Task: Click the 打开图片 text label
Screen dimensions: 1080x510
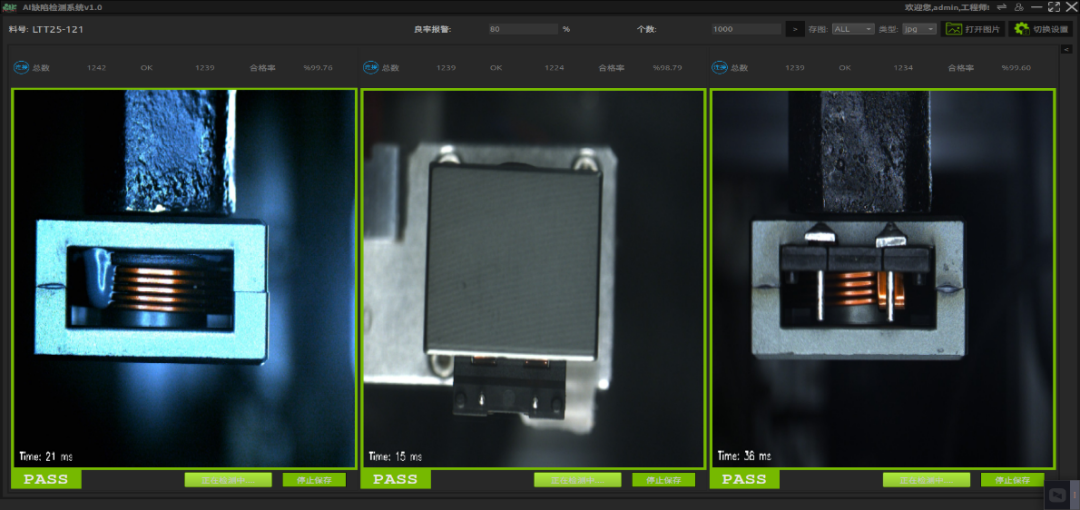Action: click(983, 30)
